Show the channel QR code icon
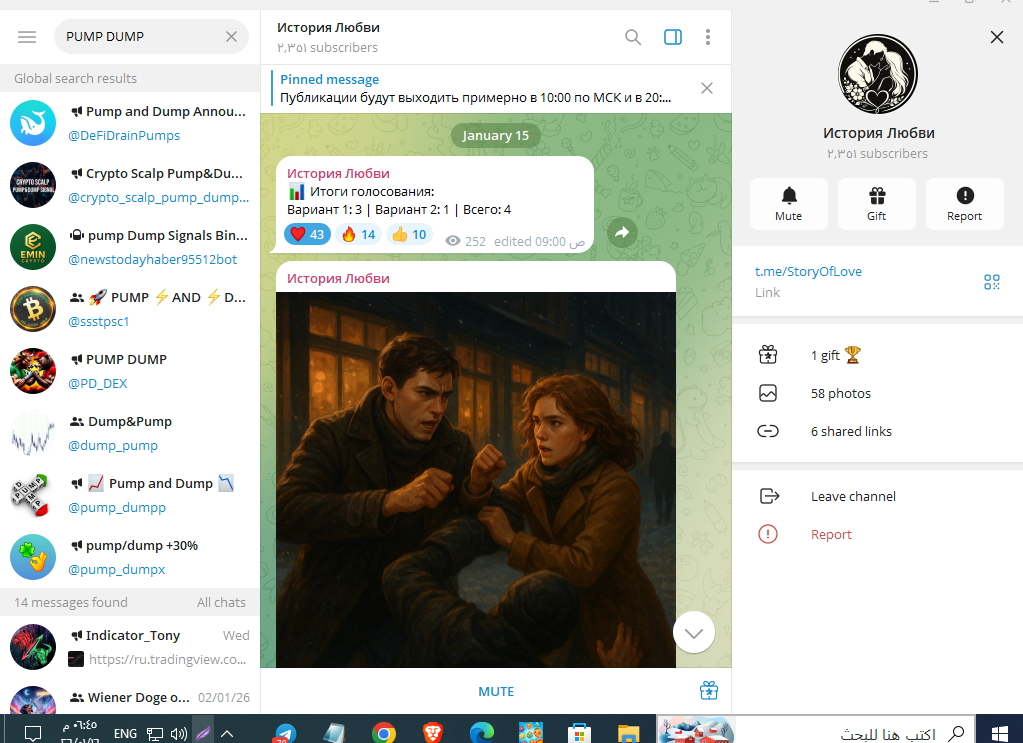The height and width of the screenshot is (743, 1023). 992,282
